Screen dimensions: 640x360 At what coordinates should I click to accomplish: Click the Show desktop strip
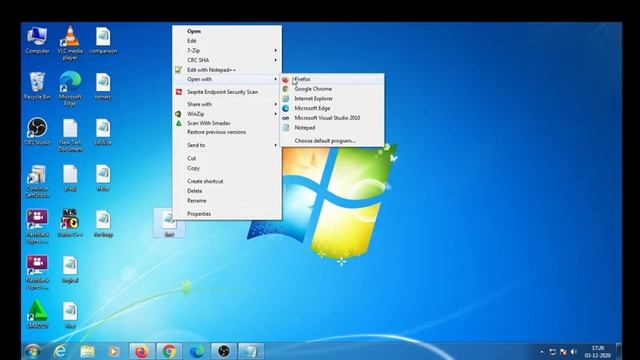pos(619,351)
